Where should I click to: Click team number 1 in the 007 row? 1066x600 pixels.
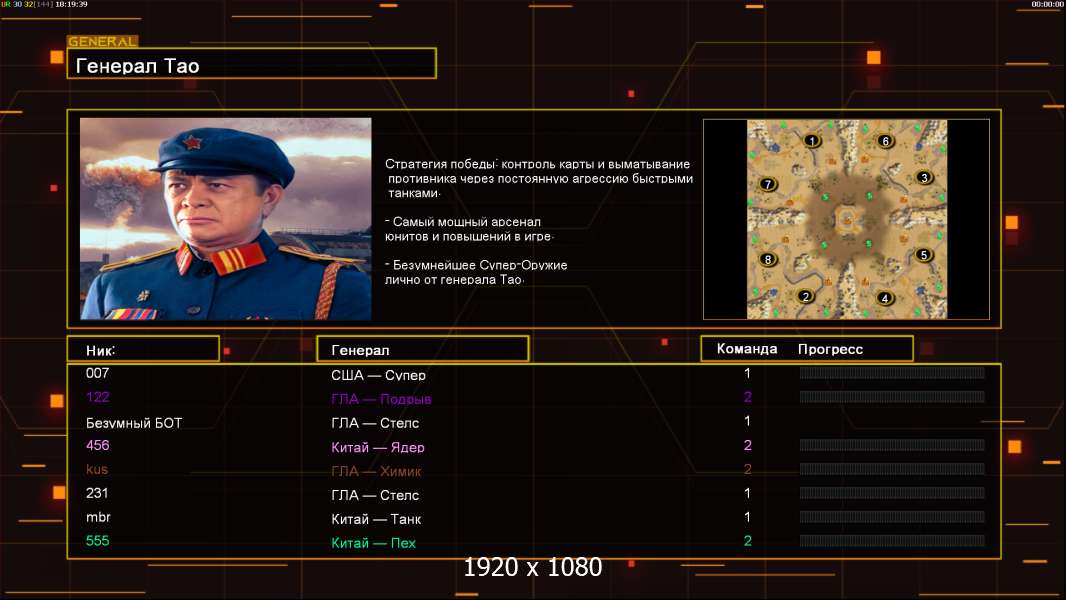point(747,373)
